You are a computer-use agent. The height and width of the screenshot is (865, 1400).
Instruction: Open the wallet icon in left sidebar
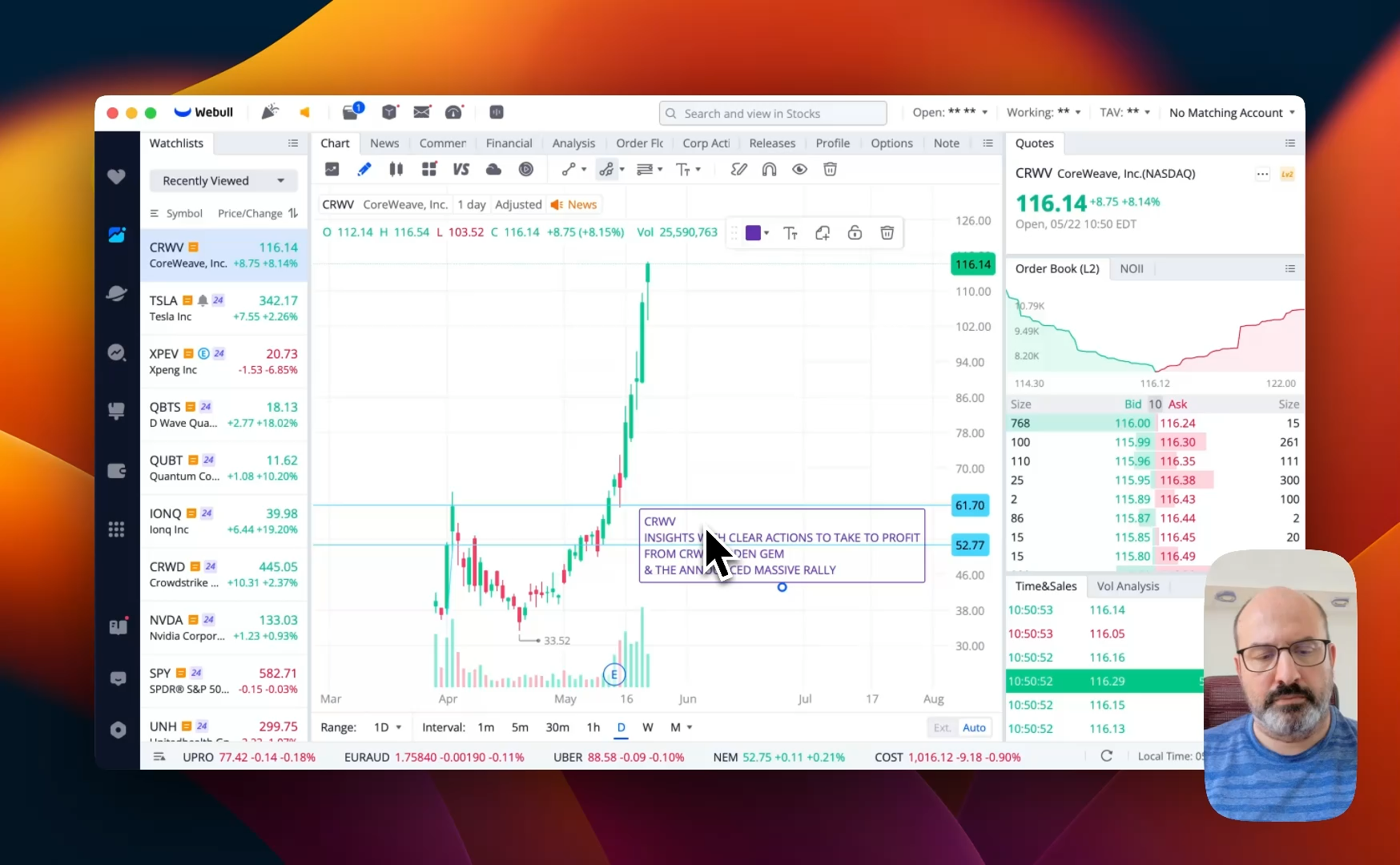[x=116, y=470]
